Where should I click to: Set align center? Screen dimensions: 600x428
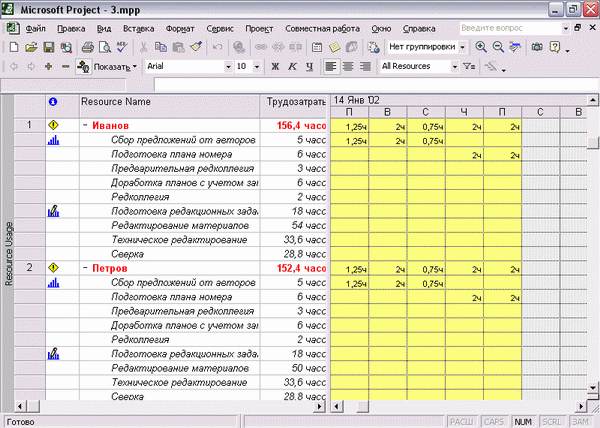(x=348, y=67)
